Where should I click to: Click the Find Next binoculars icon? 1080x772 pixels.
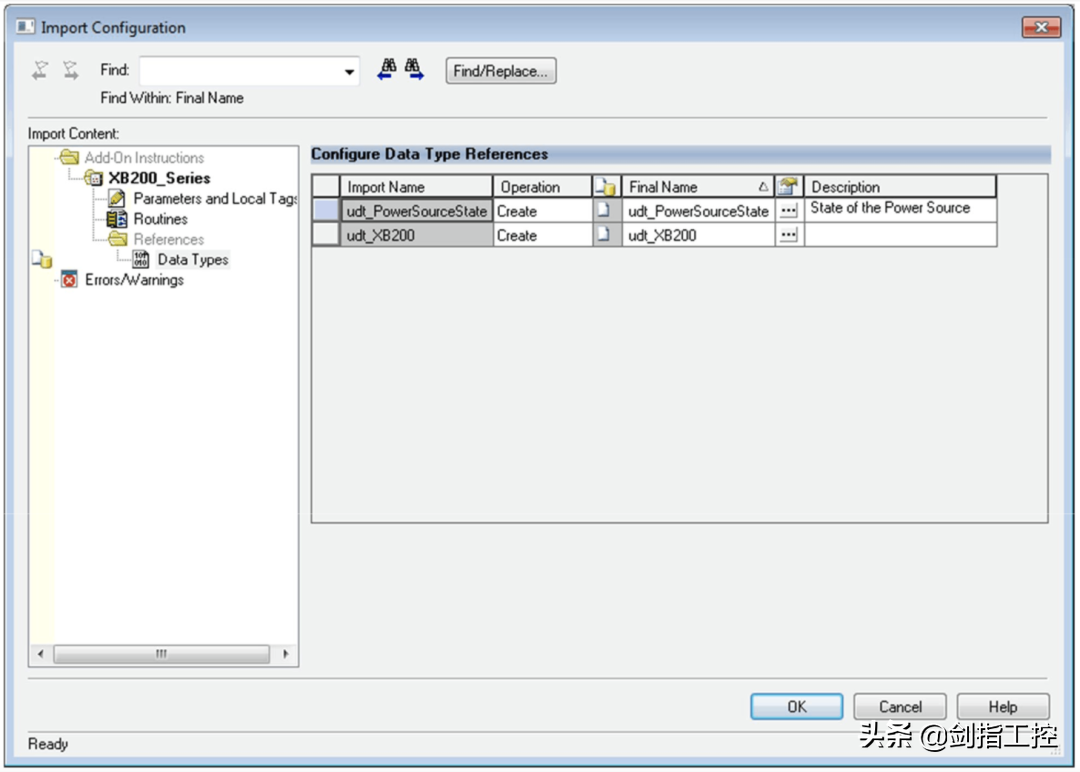click(x=414, y=70)
